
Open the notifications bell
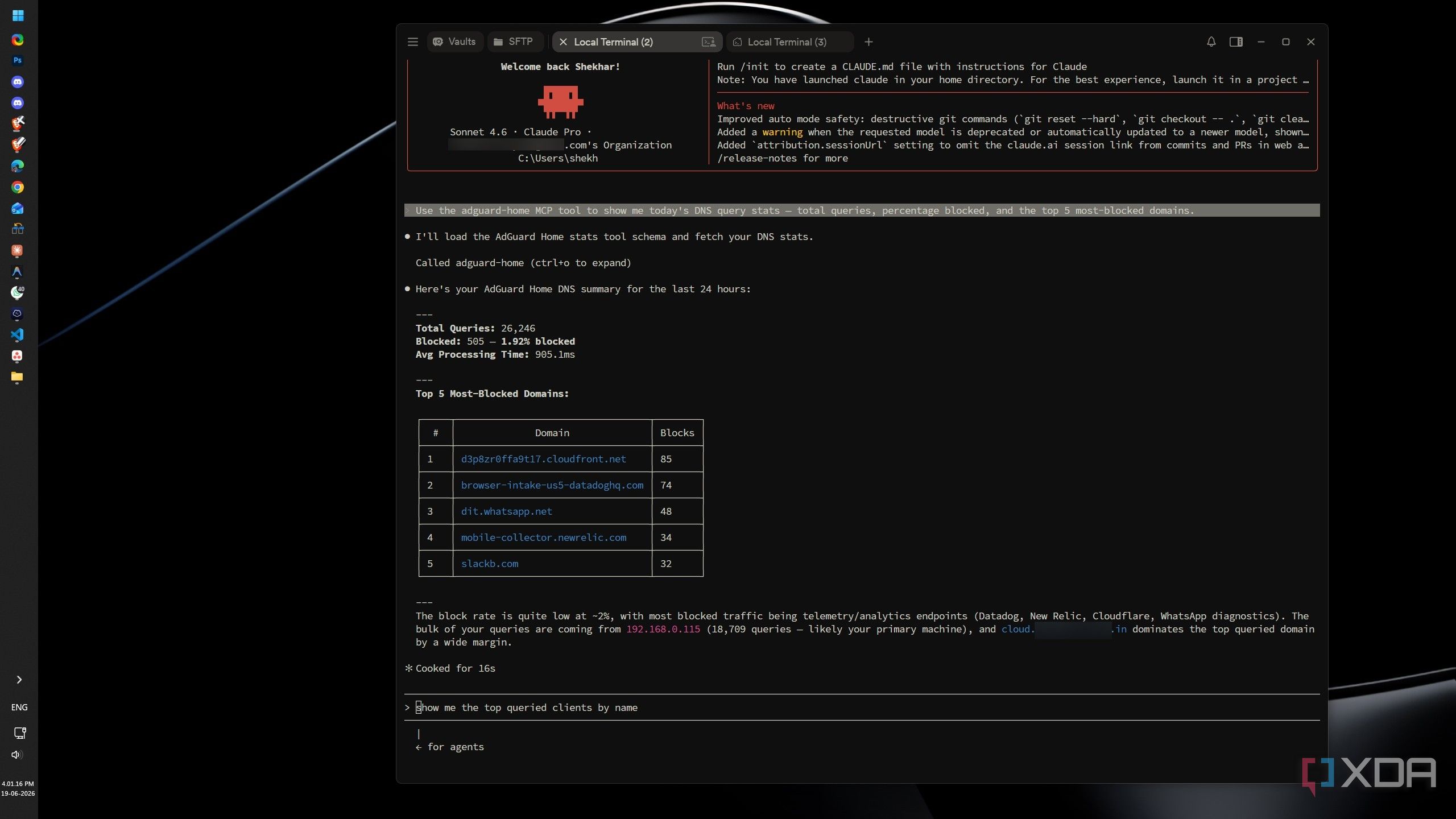click(x=1211, y=42)
